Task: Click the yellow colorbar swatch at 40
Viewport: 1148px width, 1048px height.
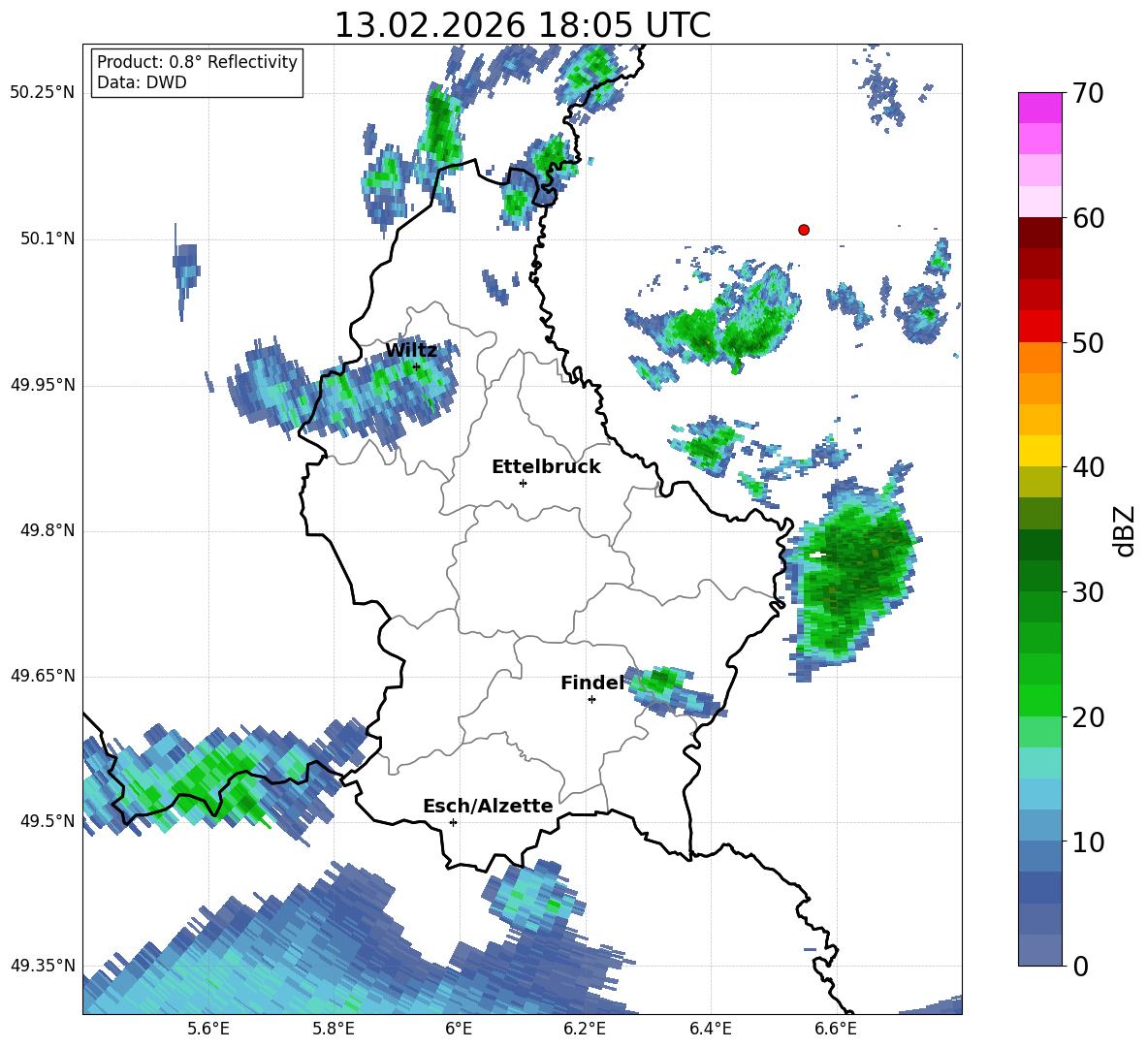Action: (1039, 451)
